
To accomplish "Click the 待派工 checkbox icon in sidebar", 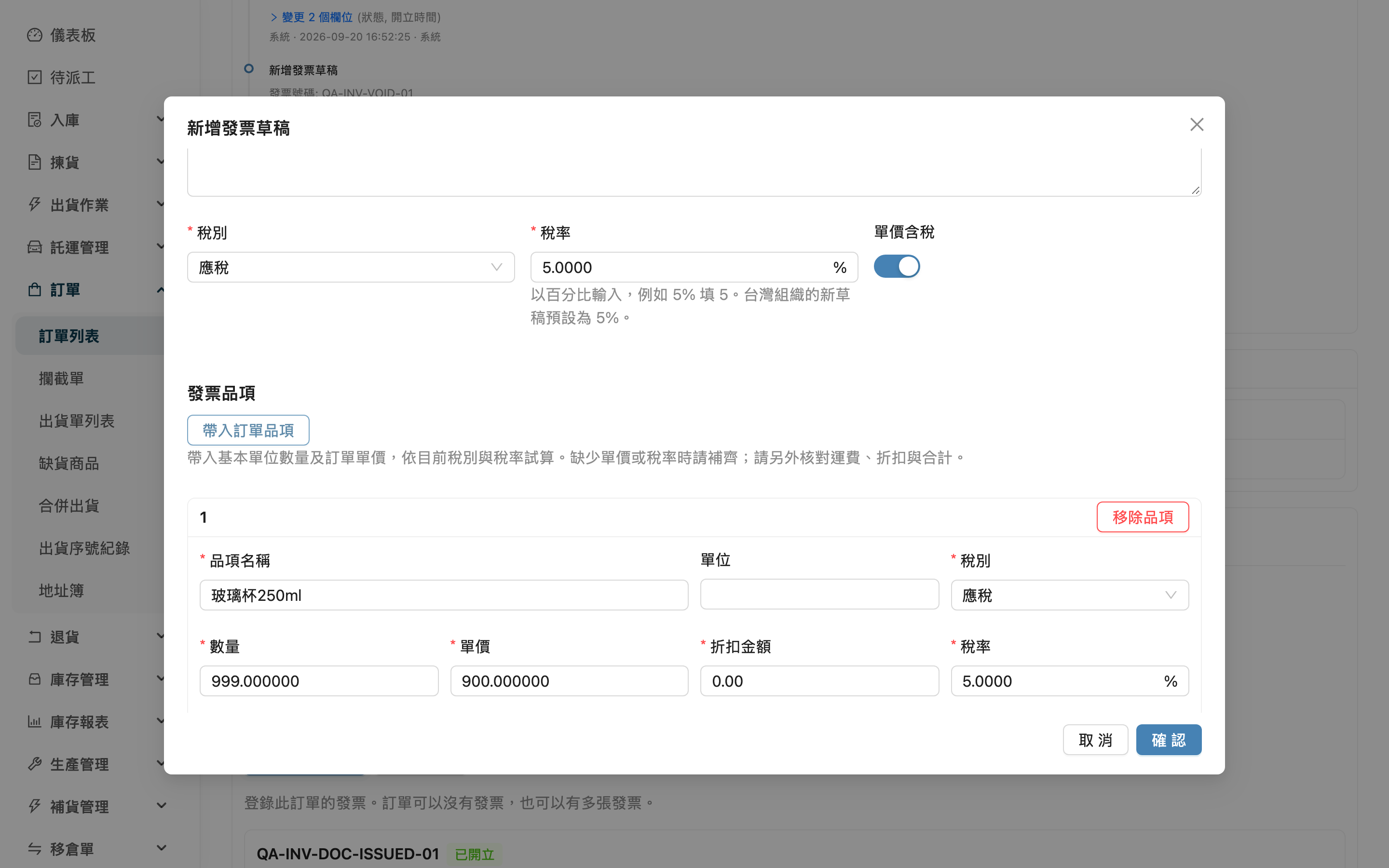I will [34, 78].
